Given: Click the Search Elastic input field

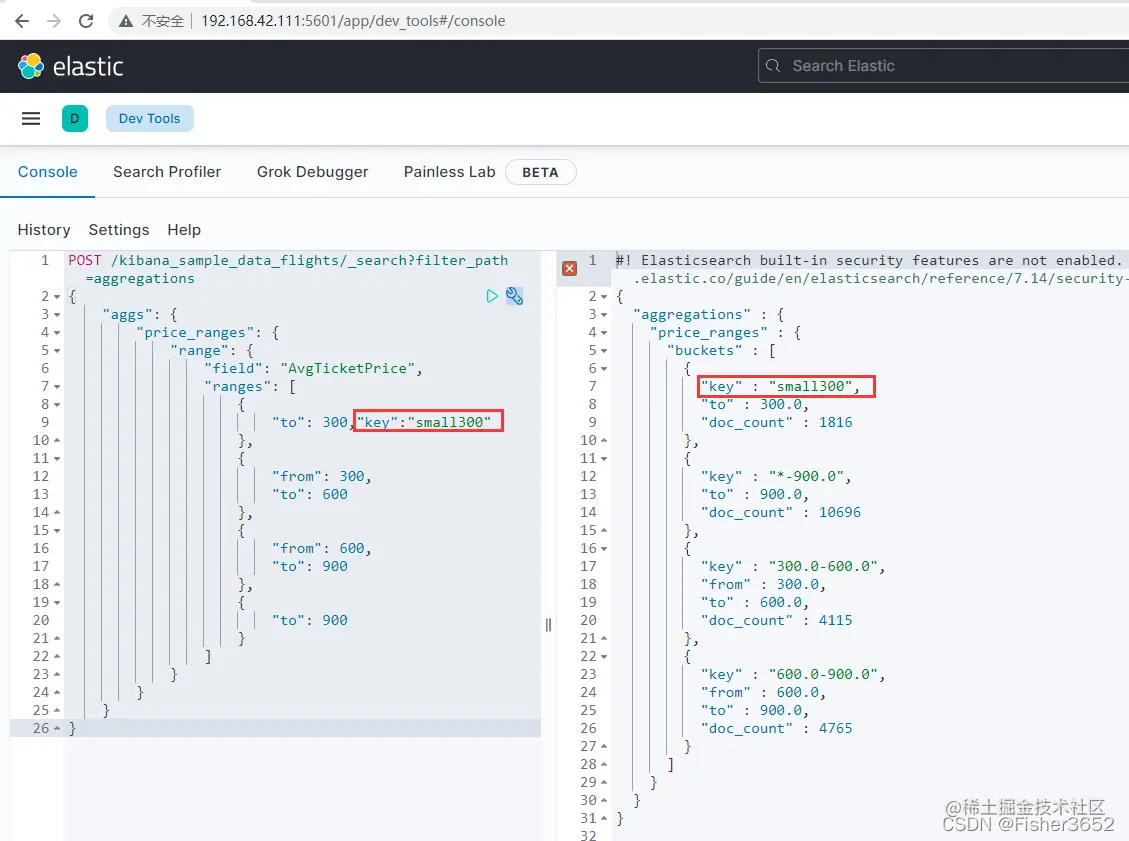Looking at the screenshot, I should [x=943, y=66].
